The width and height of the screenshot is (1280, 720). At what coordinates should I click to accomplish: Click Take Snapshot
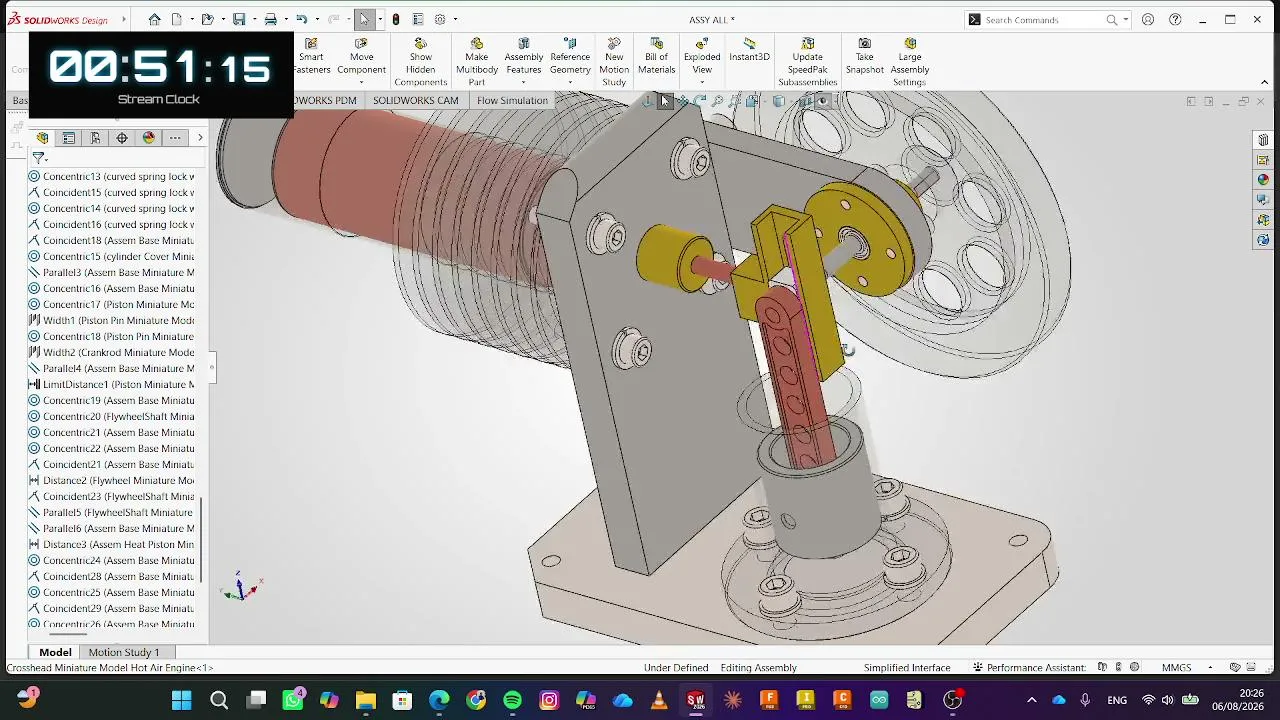(x=864, y=57)
